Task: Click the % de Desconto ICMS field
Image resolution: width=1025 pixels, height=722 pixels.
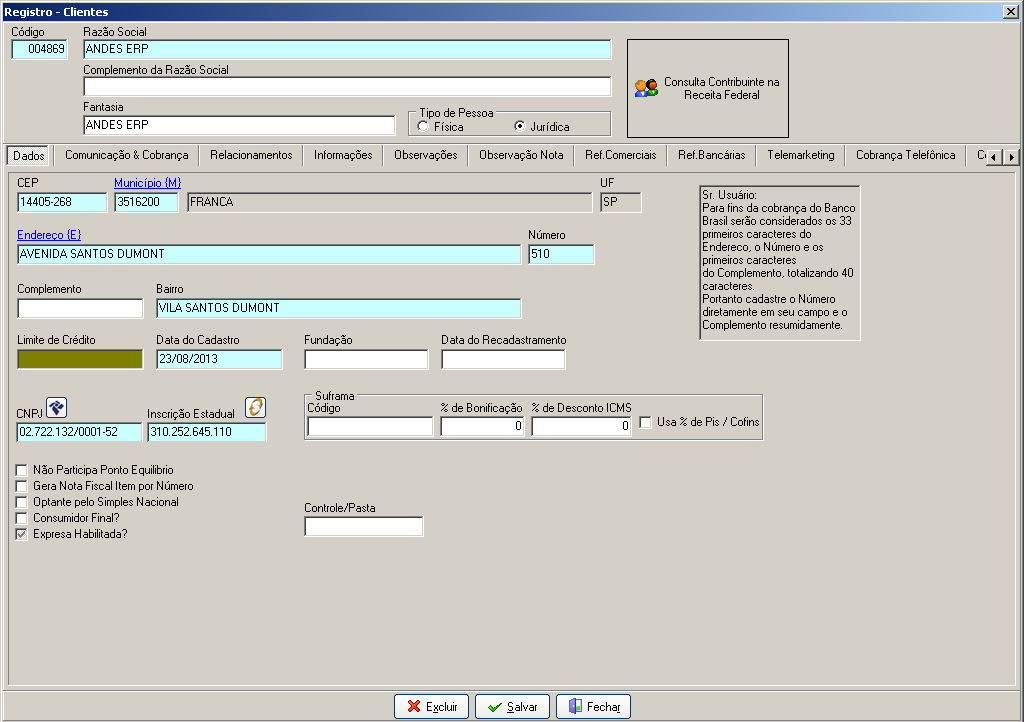Action: click(x=581, y=426)
